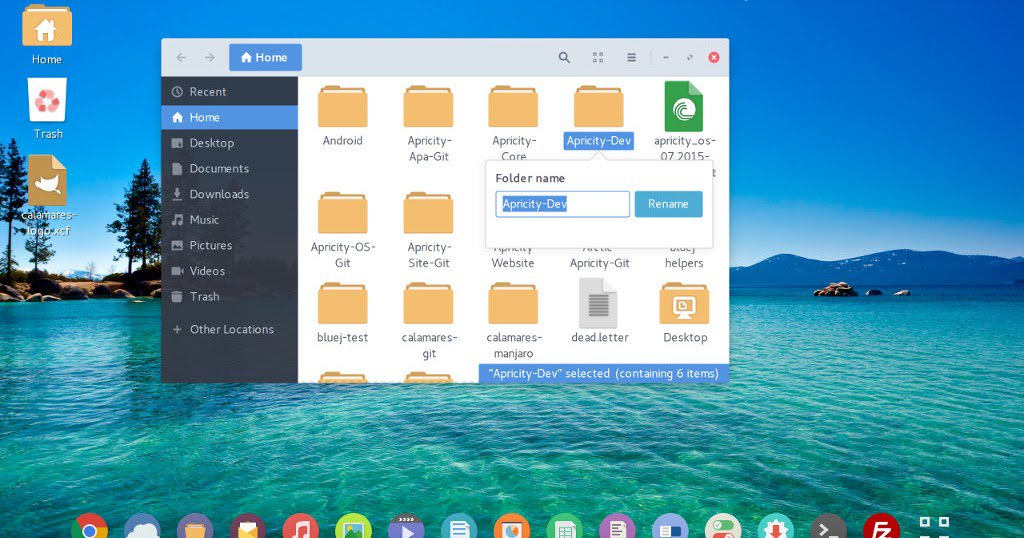1024x538 pixels.
Task: Show the applications grid in the dock
Action: tap(934, 526)
